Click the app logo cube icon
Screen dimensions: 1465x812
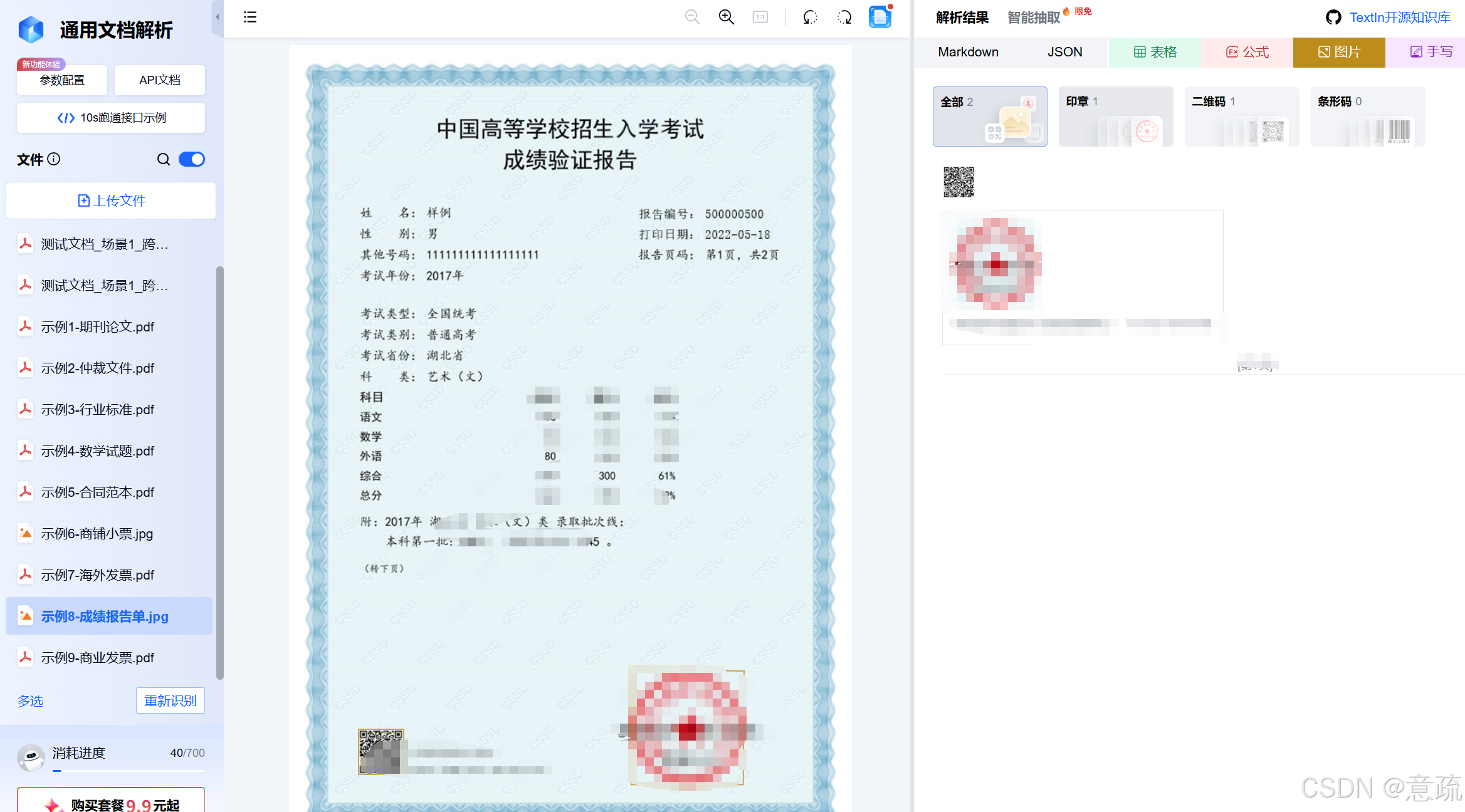tap(31, 29)
